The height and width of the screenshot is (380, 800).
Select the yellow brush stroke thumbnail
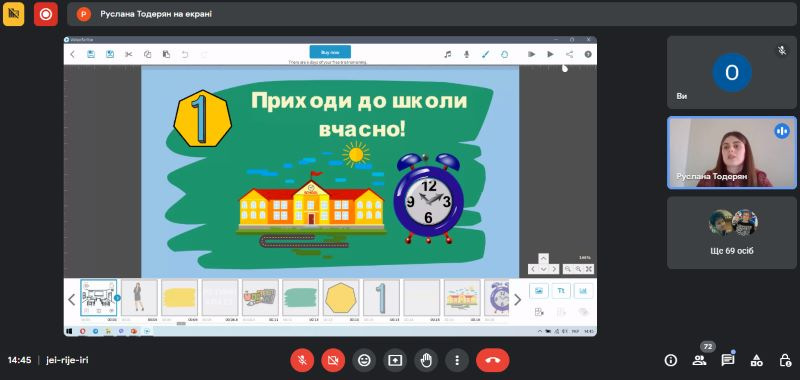click(179, 297)
